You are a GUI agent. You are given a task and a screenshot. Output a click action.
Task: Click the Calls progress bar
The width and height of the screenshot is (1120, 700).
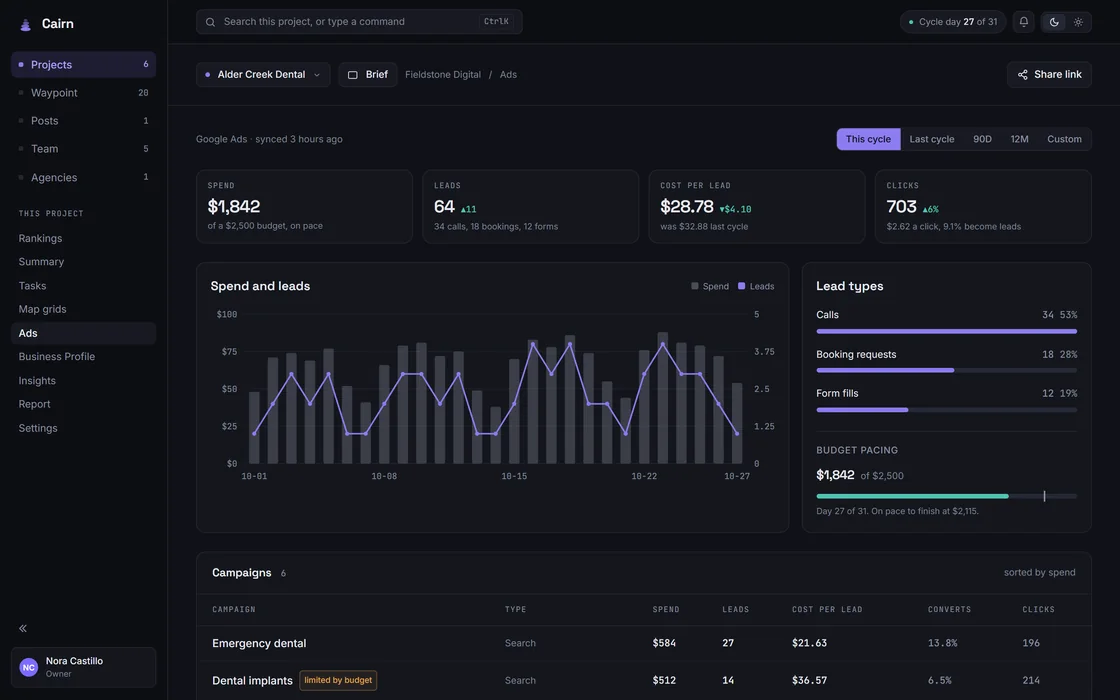pos(946,331)
